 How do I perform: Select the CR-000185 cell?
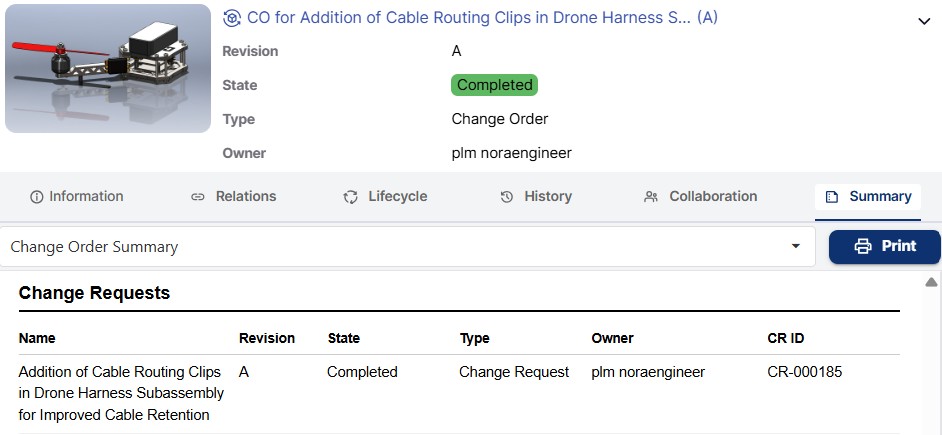point(804,372)
